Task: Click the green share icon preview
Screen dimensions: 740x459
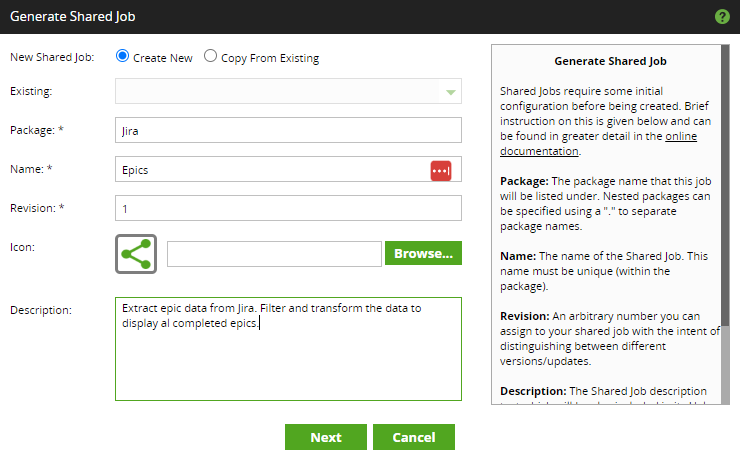Action: click(x=136, y=254)
